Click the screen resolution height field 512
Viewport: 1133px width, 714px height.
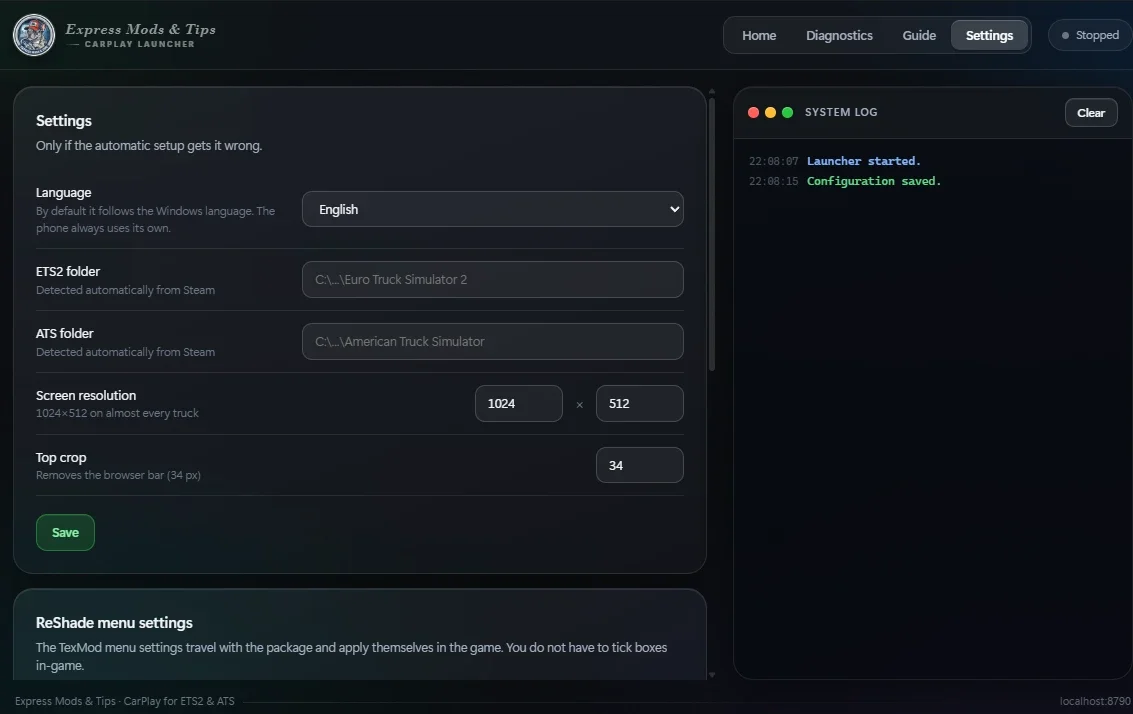pyautogui.click(x=639, y=403)
